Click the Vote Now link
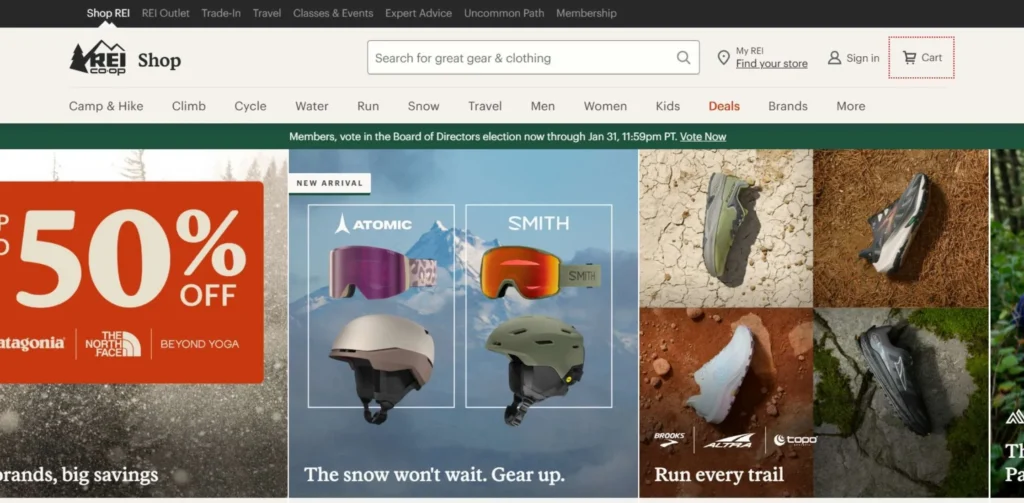 703,137
